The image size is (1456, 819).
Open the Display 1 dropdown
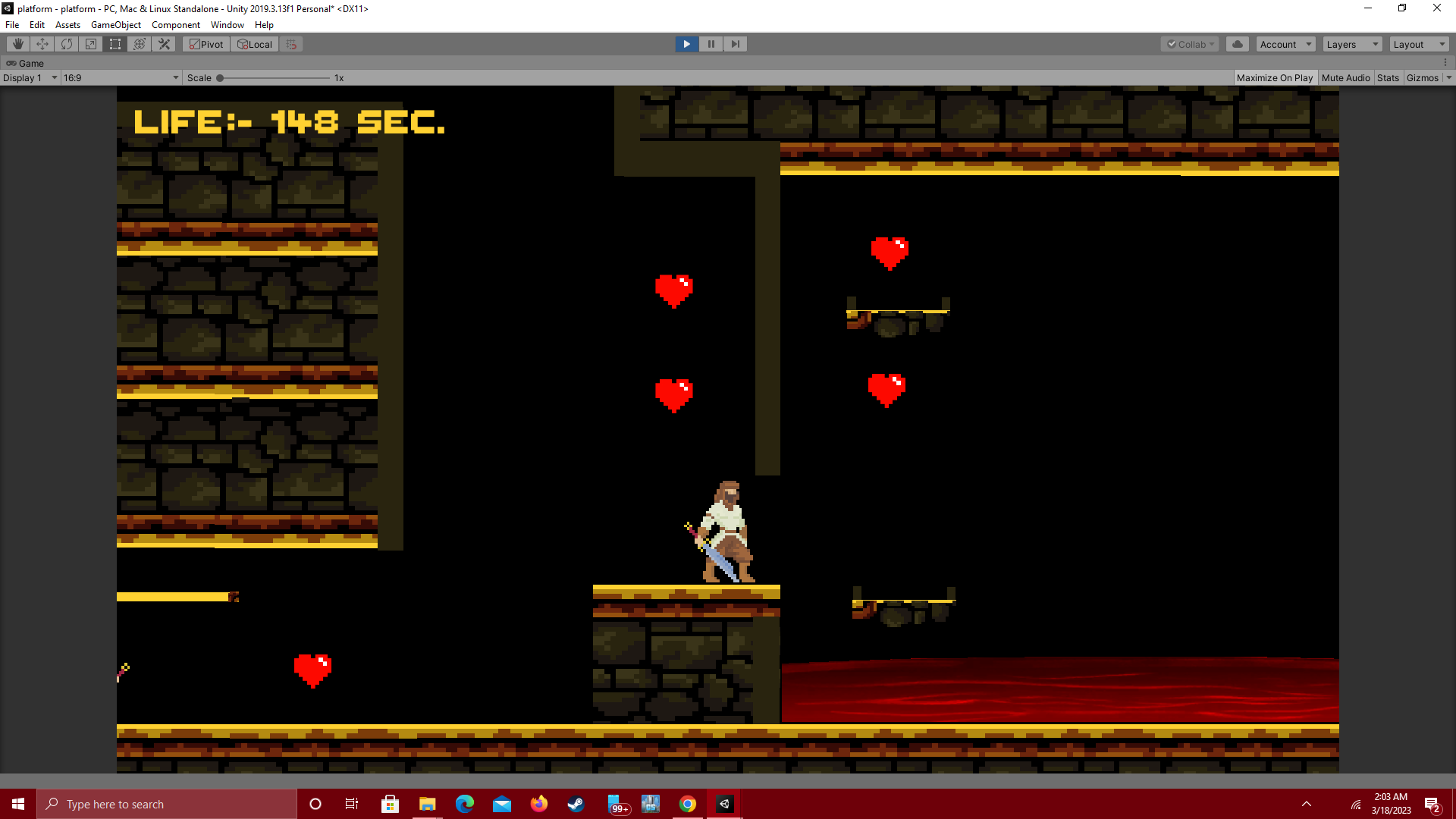point(30,77)
